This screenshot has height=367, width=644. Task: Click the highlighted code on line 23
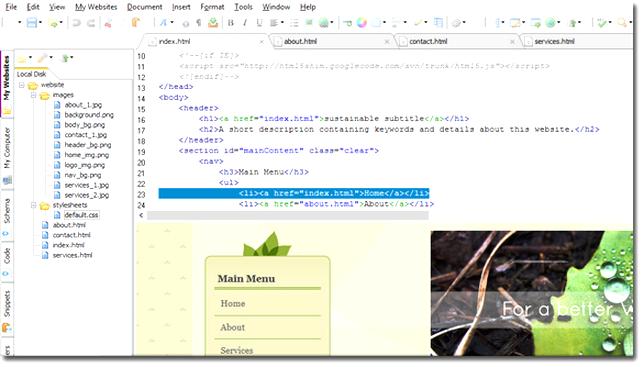(x=294, y=193)
